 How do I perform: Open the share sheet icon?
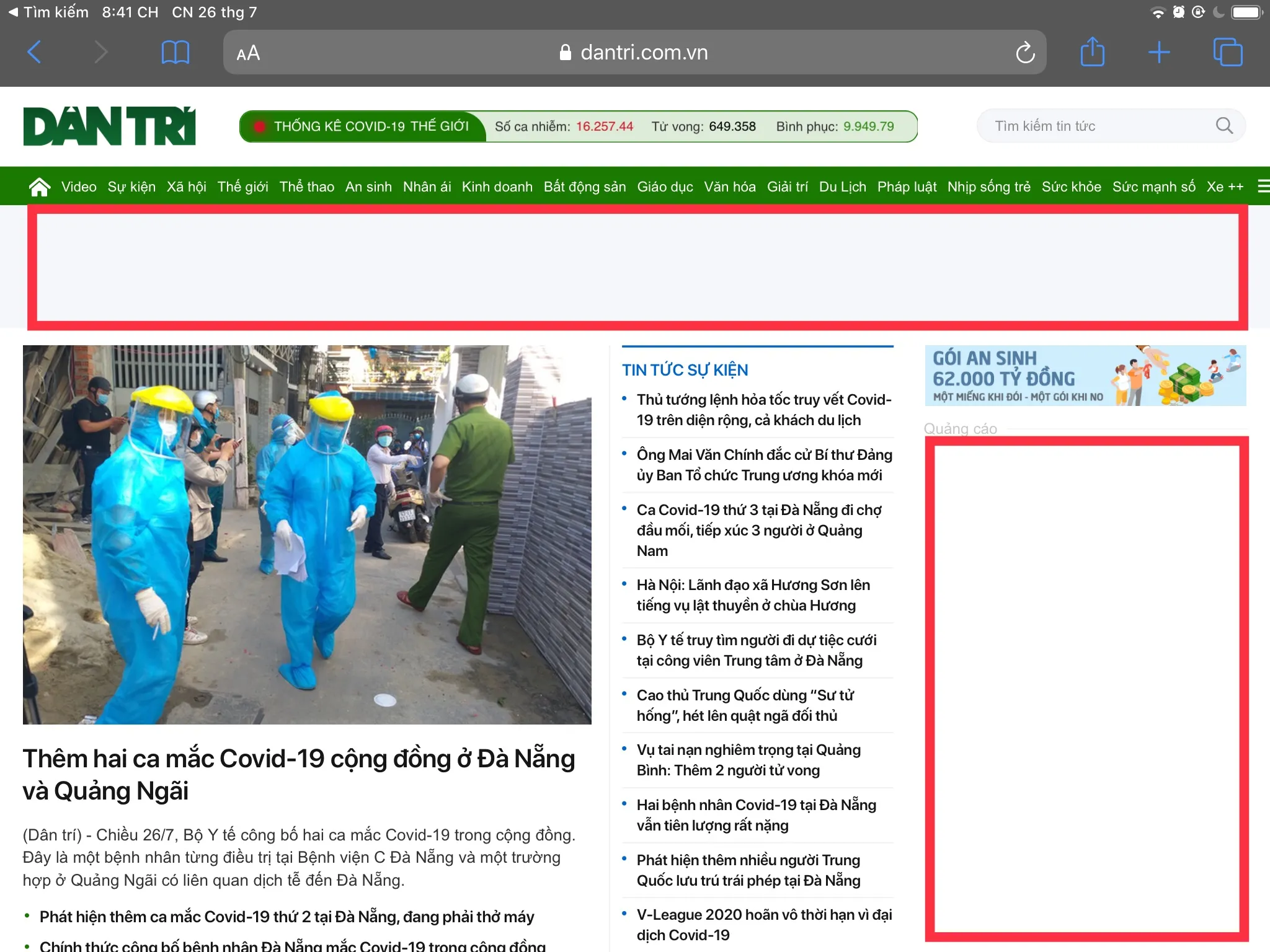1092,52
